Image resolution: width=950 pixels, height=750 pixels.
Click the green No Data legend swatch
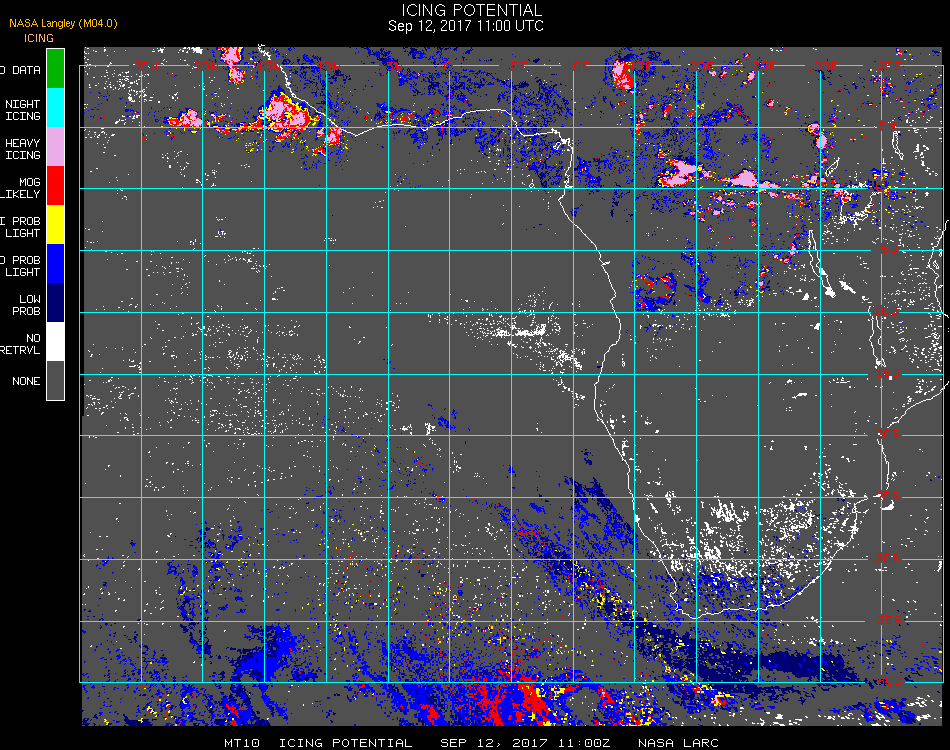coord(55,68)
